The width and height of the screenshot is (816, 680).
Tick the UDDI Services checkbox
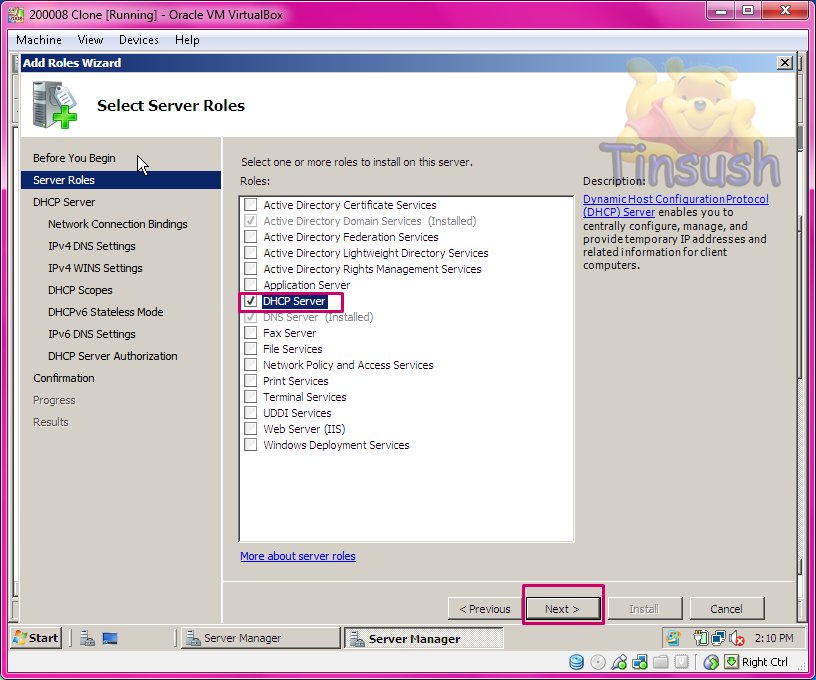click(251, 413)
